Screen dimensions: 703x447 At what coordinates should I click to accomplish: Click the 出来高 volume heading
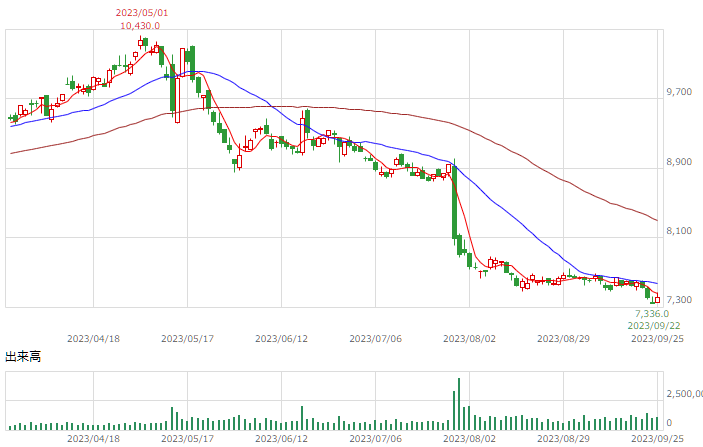23,357
